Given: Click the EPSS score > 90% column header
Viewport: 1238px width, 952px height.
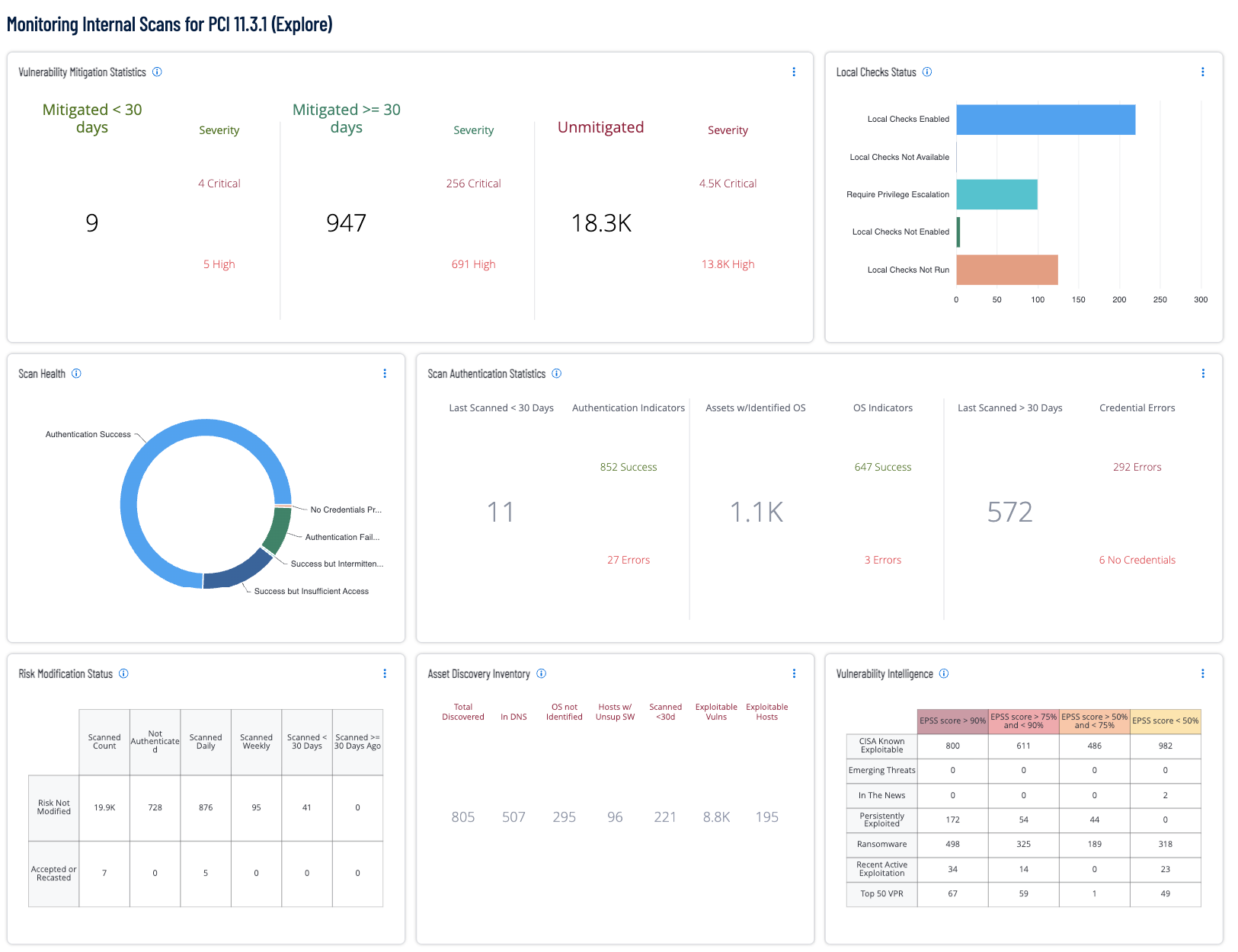Looking at the screenshot, I should coord(952,720).
